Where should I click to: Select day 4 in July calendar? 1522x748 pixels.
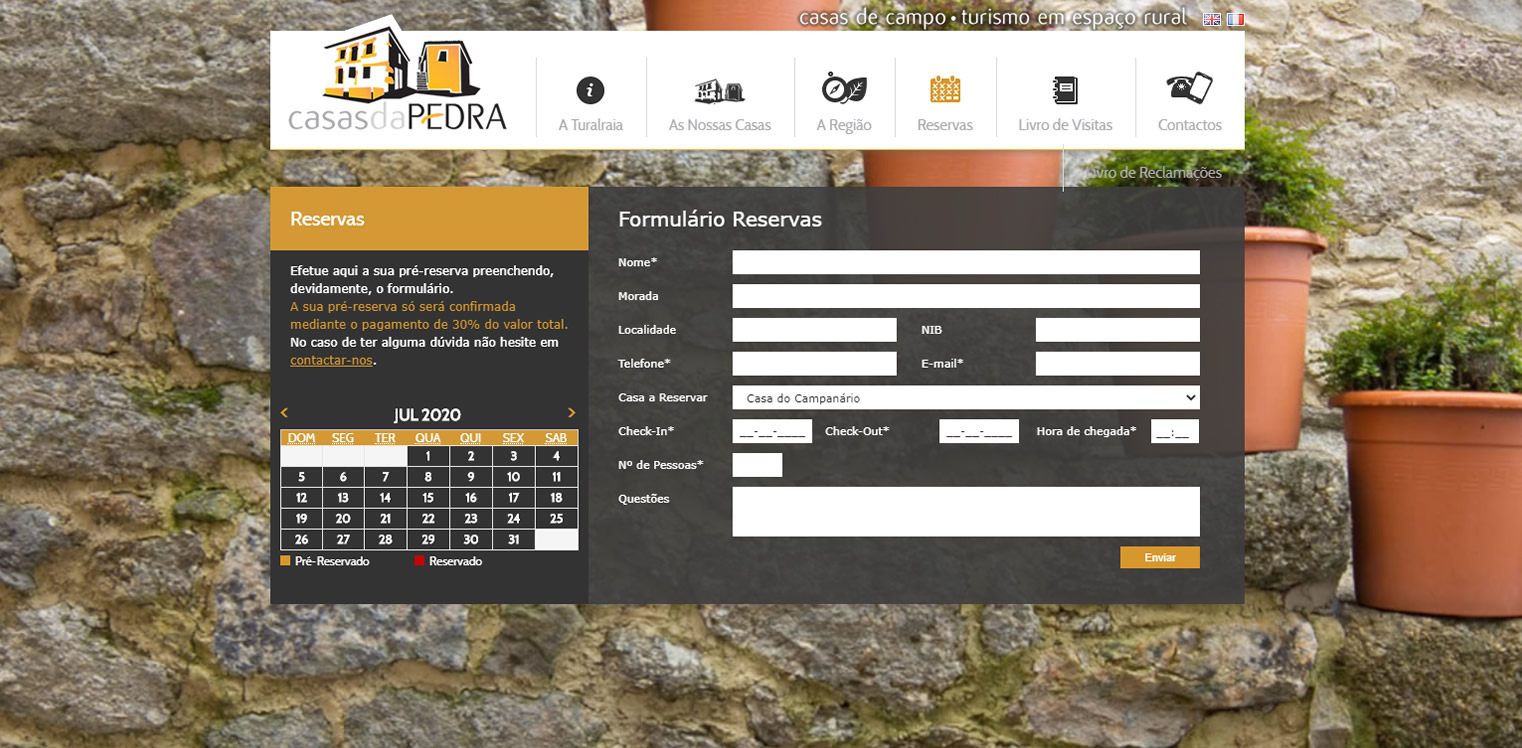click(557, 456)
